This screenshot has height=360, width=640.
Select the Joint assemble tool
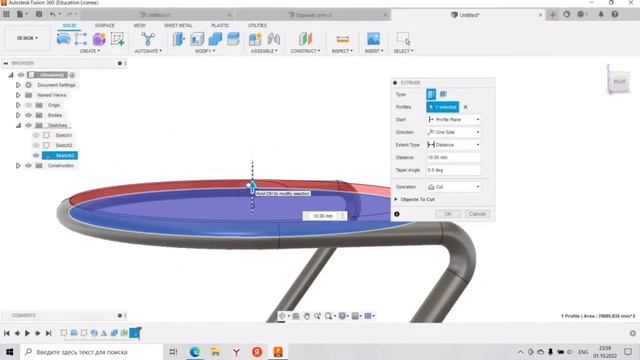tap(274, 39)
